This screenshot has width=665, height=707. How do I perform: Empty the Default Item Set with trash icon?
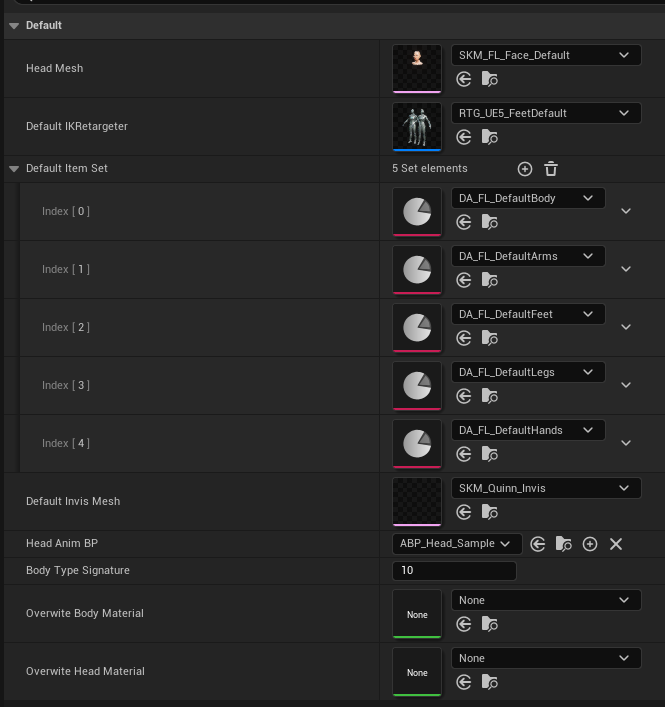[x=551, y=169]
